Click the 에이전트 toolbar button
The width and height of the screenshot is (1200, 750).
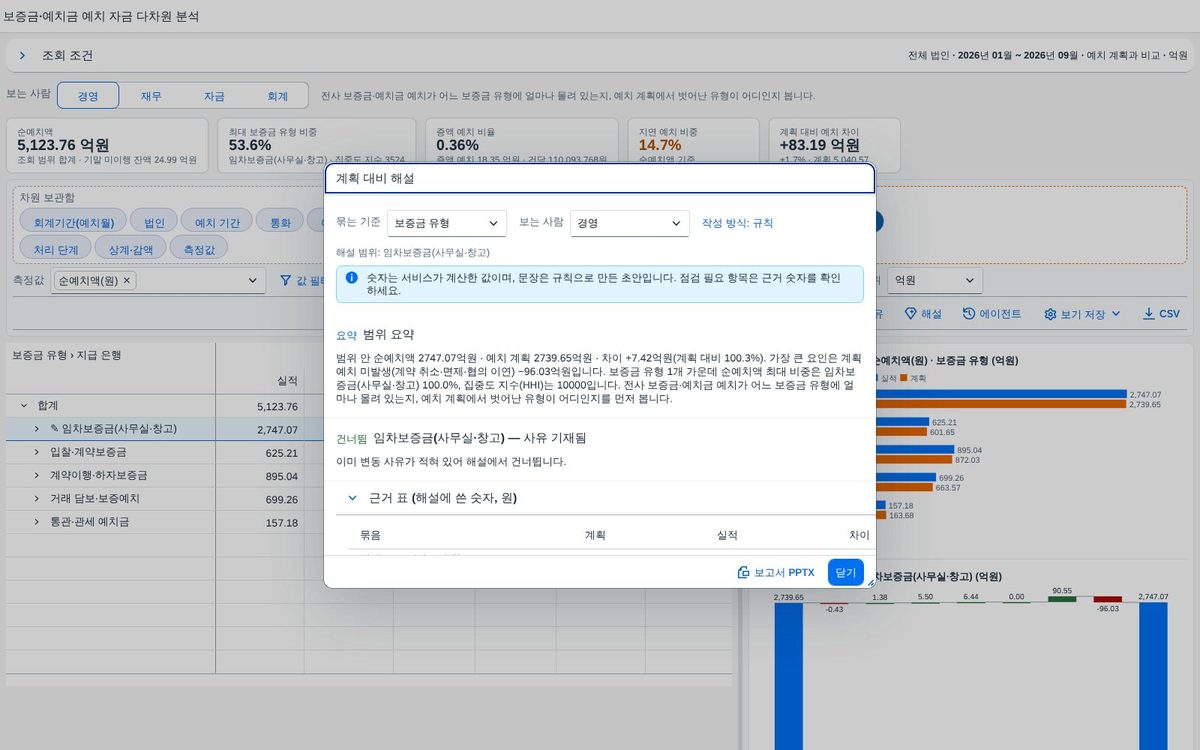(x=993, y=314)
